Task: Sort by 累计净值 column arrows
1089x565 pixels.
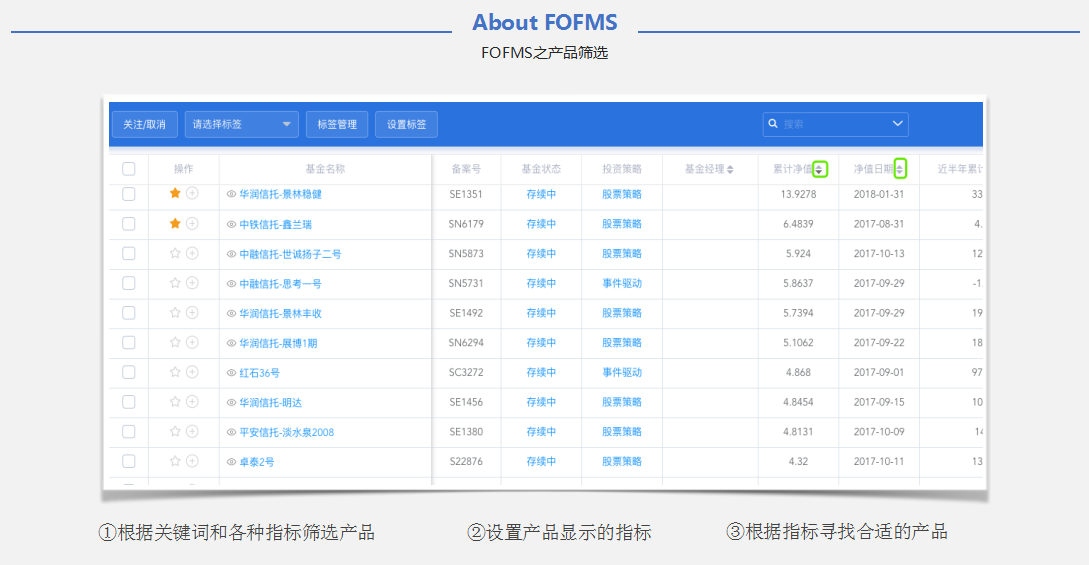Action: click(820, 169)
